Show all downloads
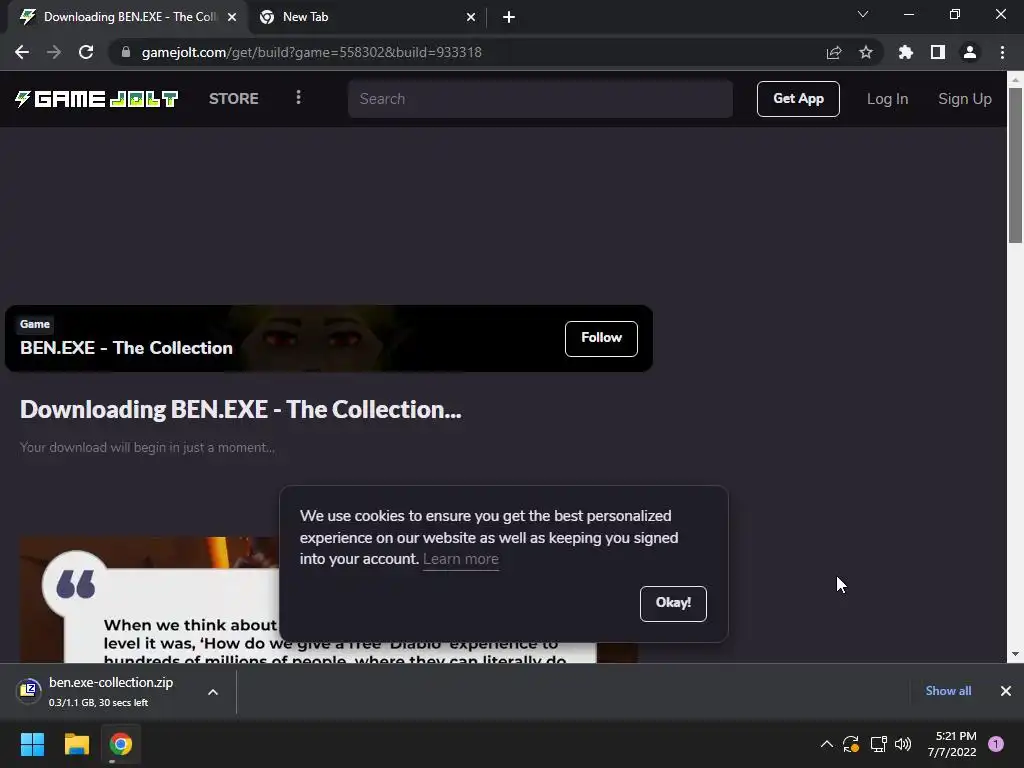 point(948,691)
